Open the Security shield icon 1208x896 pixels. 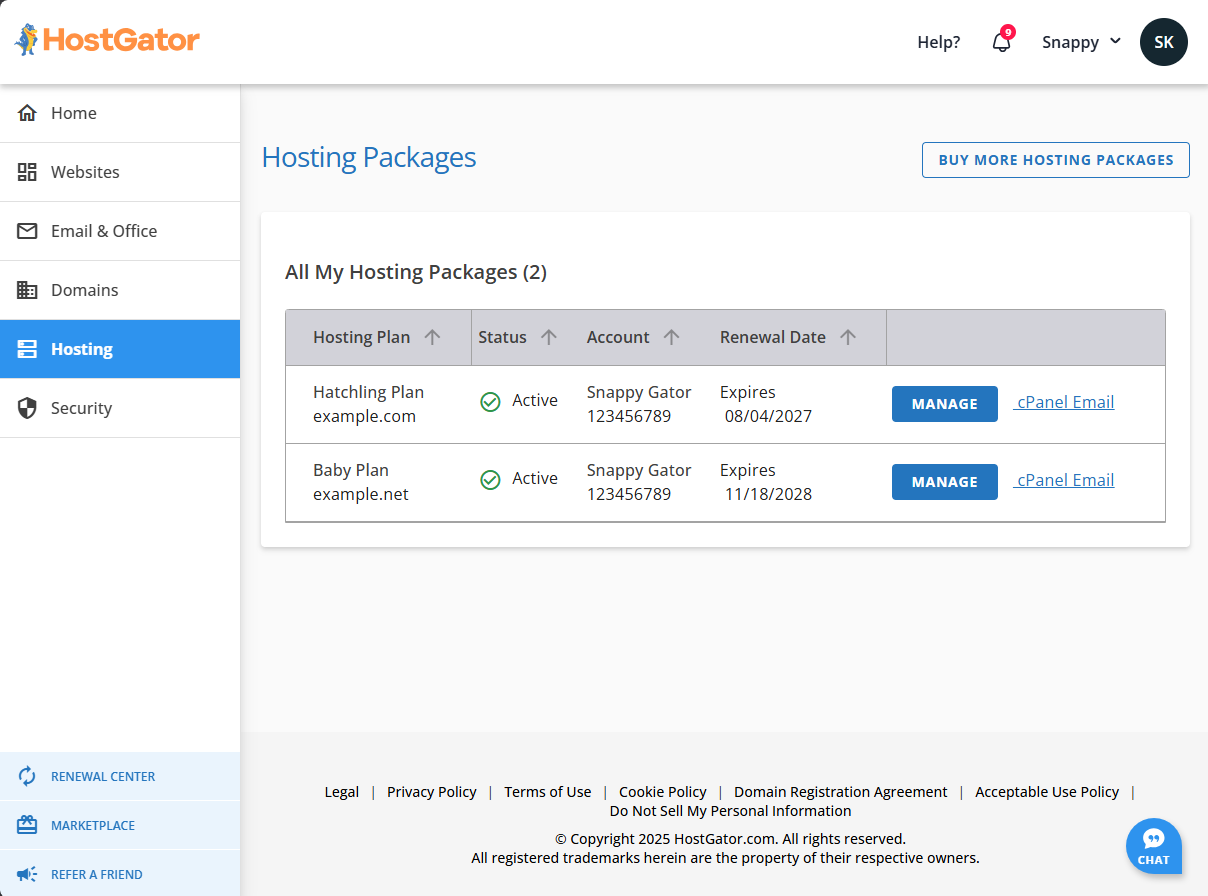click(x=28, y=408)
